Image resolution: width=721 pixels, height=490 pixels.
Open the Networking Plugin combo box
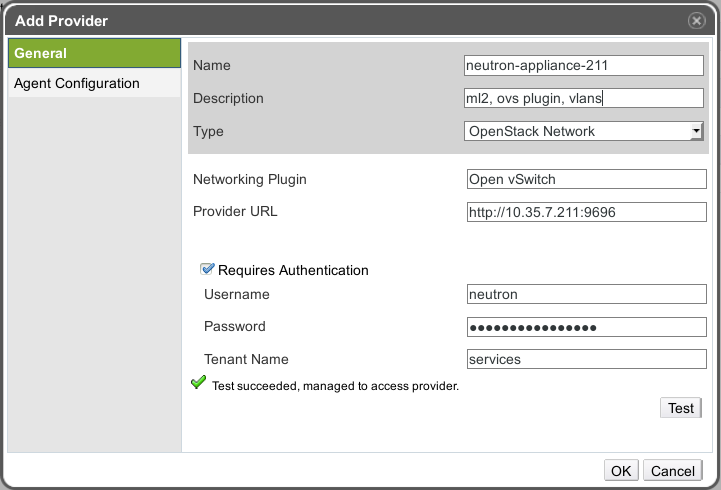tap(586, 180)
